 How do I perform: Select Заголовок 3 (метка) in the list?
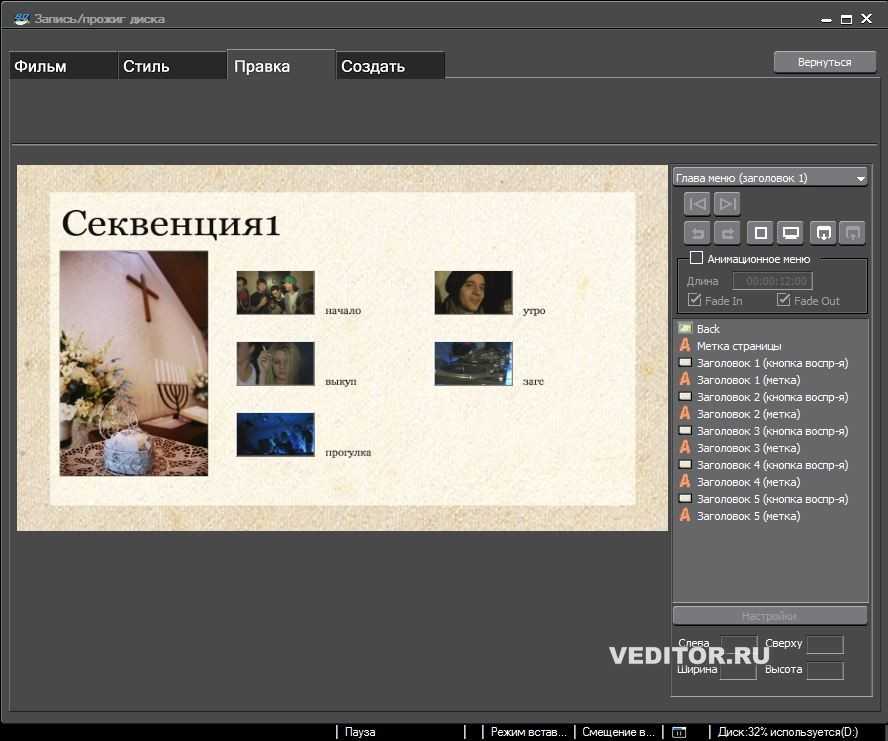pyautogui.click(x=748, y=448)
